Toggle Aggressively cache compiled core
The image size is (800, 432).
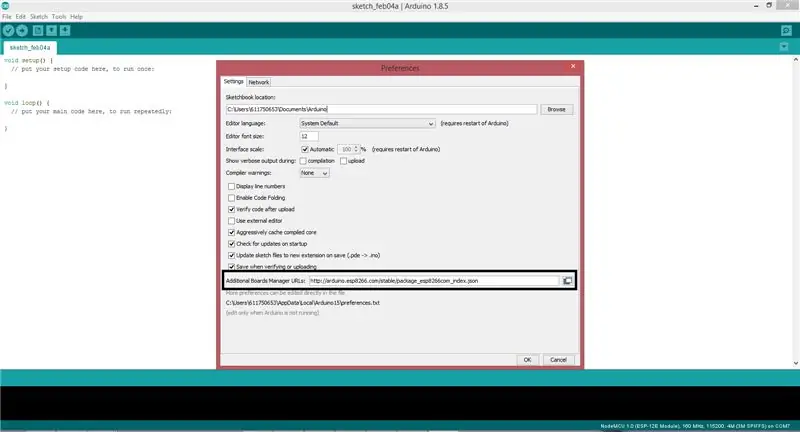tap(231, 233)
